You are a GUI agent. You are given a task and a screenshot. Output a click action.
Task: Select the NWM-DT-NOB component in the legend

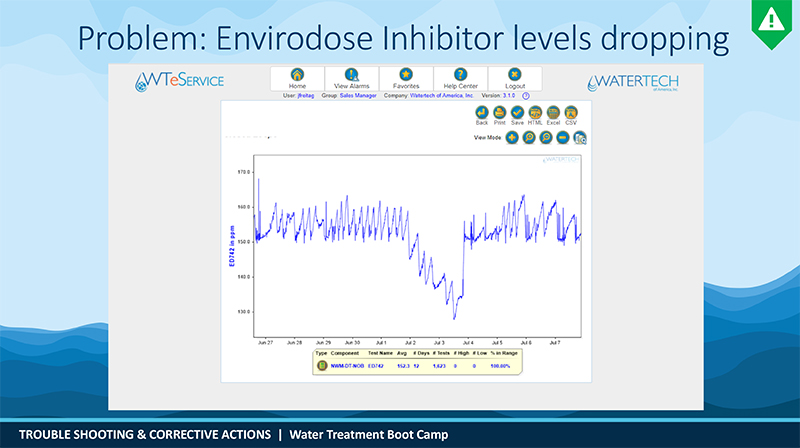click(x=347, y=366)
